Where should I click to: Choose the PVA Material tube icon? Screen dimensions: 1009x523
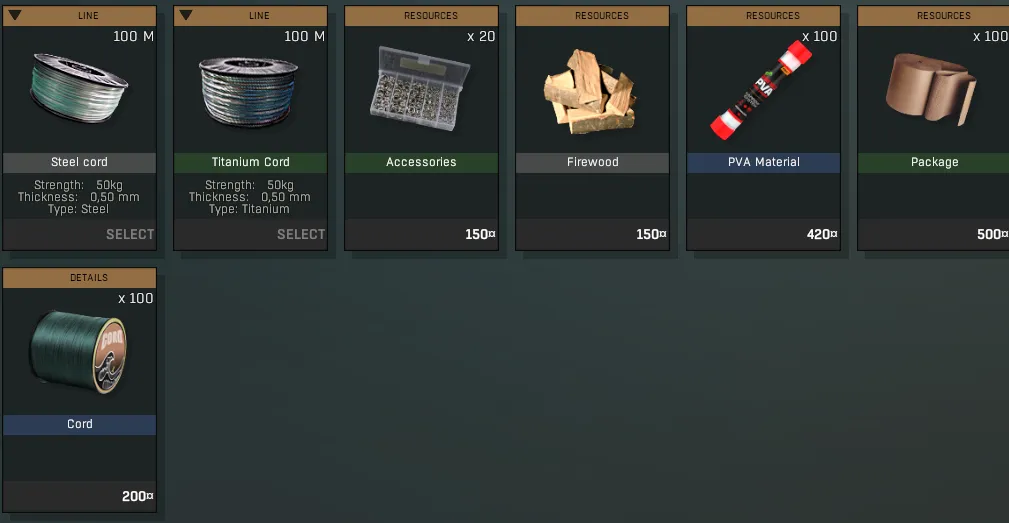pos(761,91)
